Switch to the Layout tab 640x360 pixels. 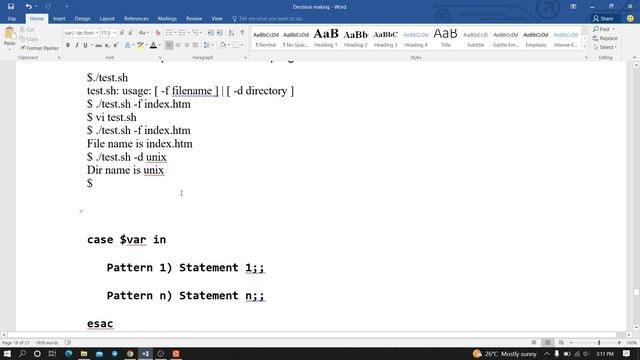point(107,19)
